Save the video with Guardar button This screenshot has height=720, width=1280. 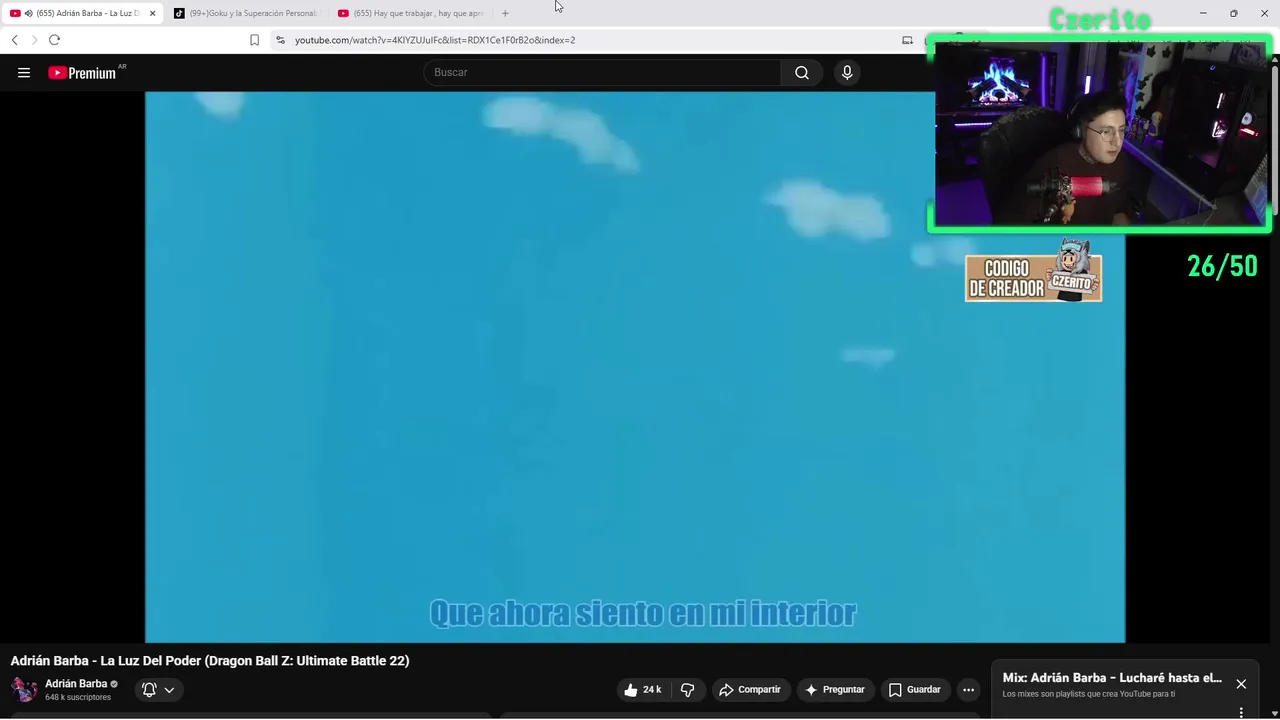914,689
